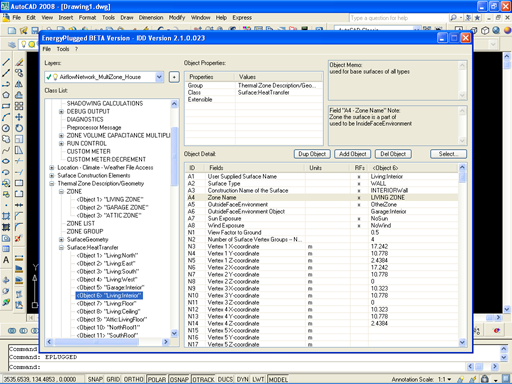The height and width of the screenshot is (384, 512).
Task: Toggle GRID display in status bar
Action: [x=113, y=379]
